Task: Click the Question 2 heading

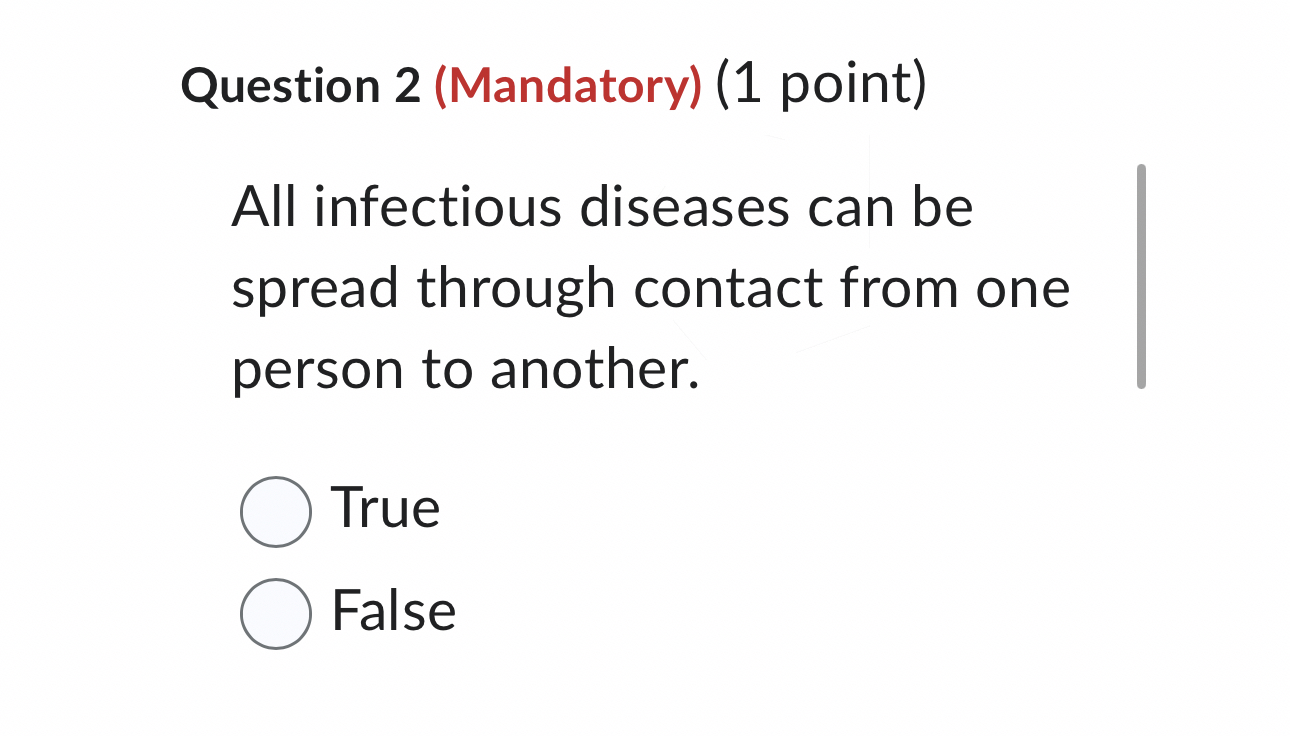Action: coord(302,84)
